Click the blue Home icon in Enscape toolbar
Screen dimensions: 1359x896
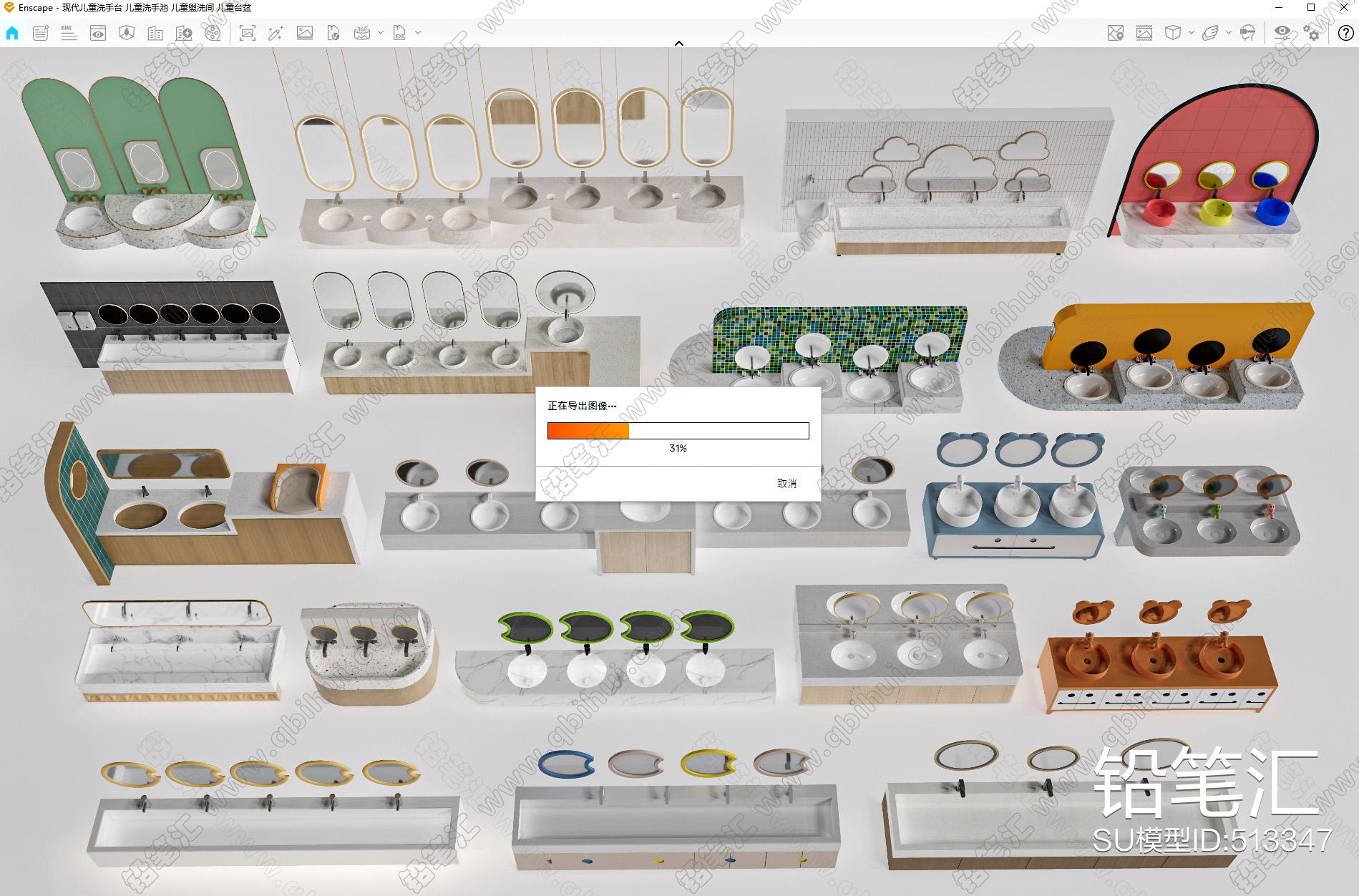pyautogui.click(x=12, y=33)
